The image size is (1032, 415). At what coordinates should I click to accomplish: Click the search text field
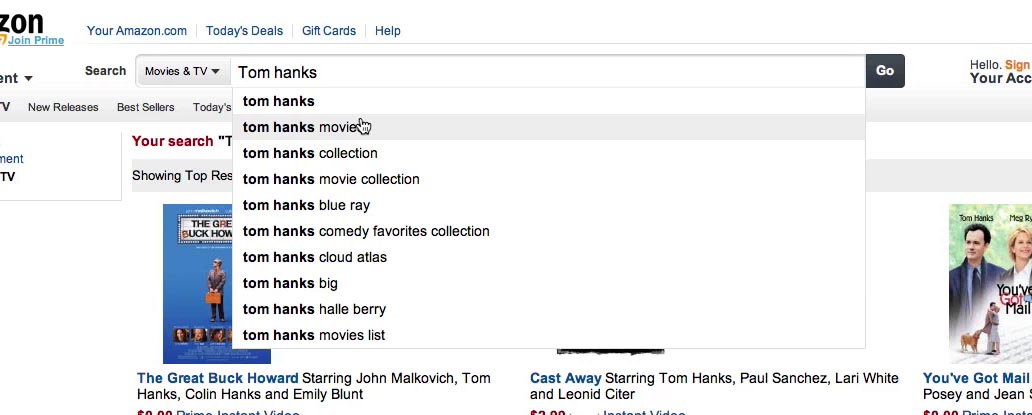(x=548, y=72)
